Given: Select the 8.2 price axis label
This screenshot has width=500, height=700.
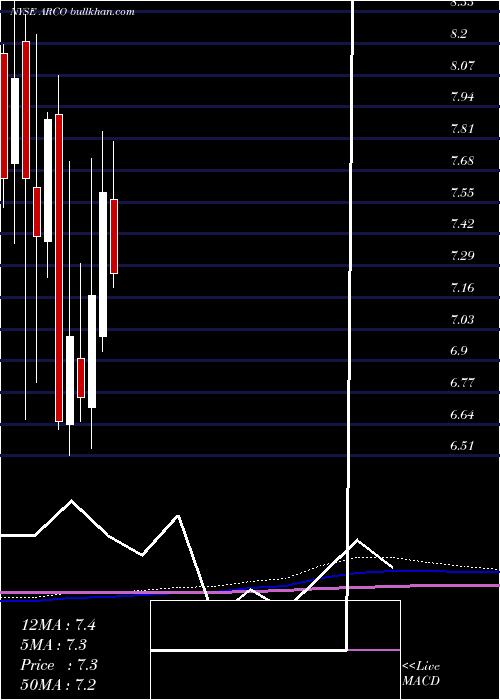Looking at the screenshot, I should (x=458, y=34).
